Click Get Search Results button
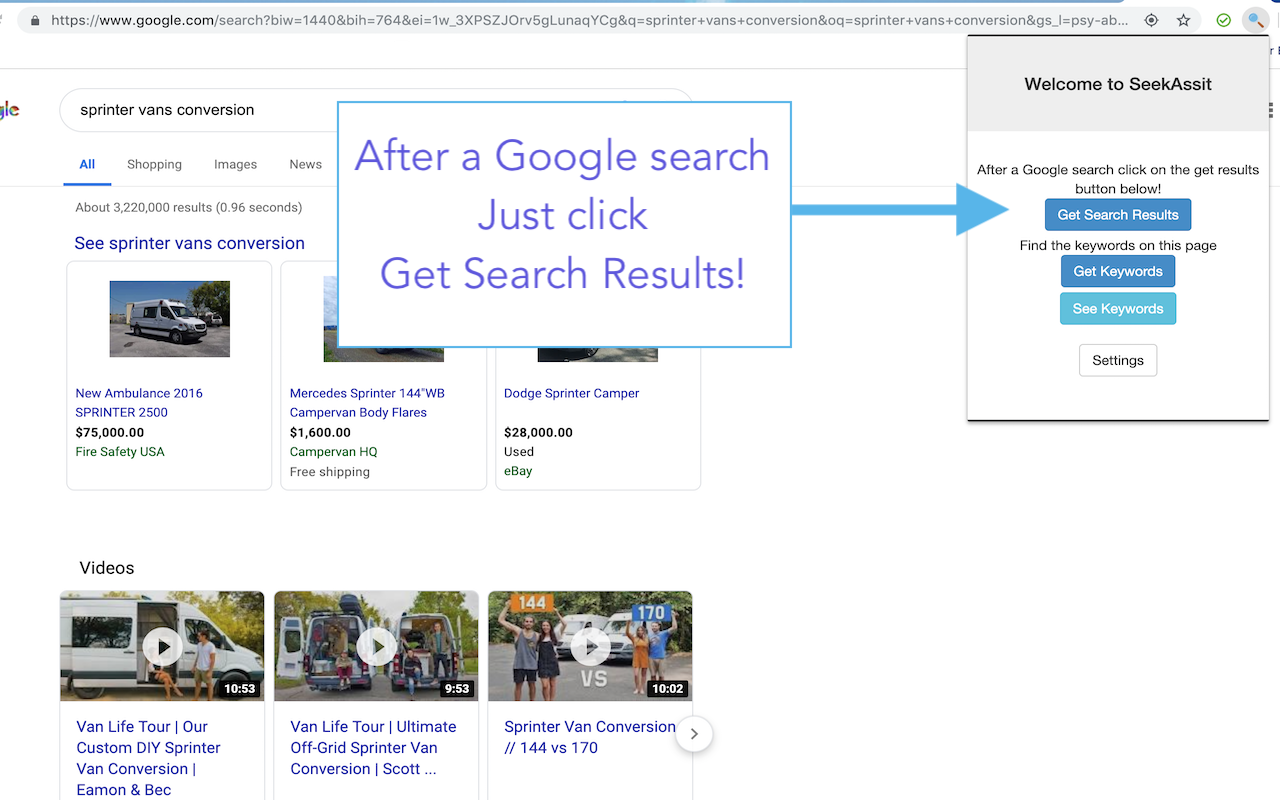The height and width of the screenshot is (800, 1280). coord(1118,215)
